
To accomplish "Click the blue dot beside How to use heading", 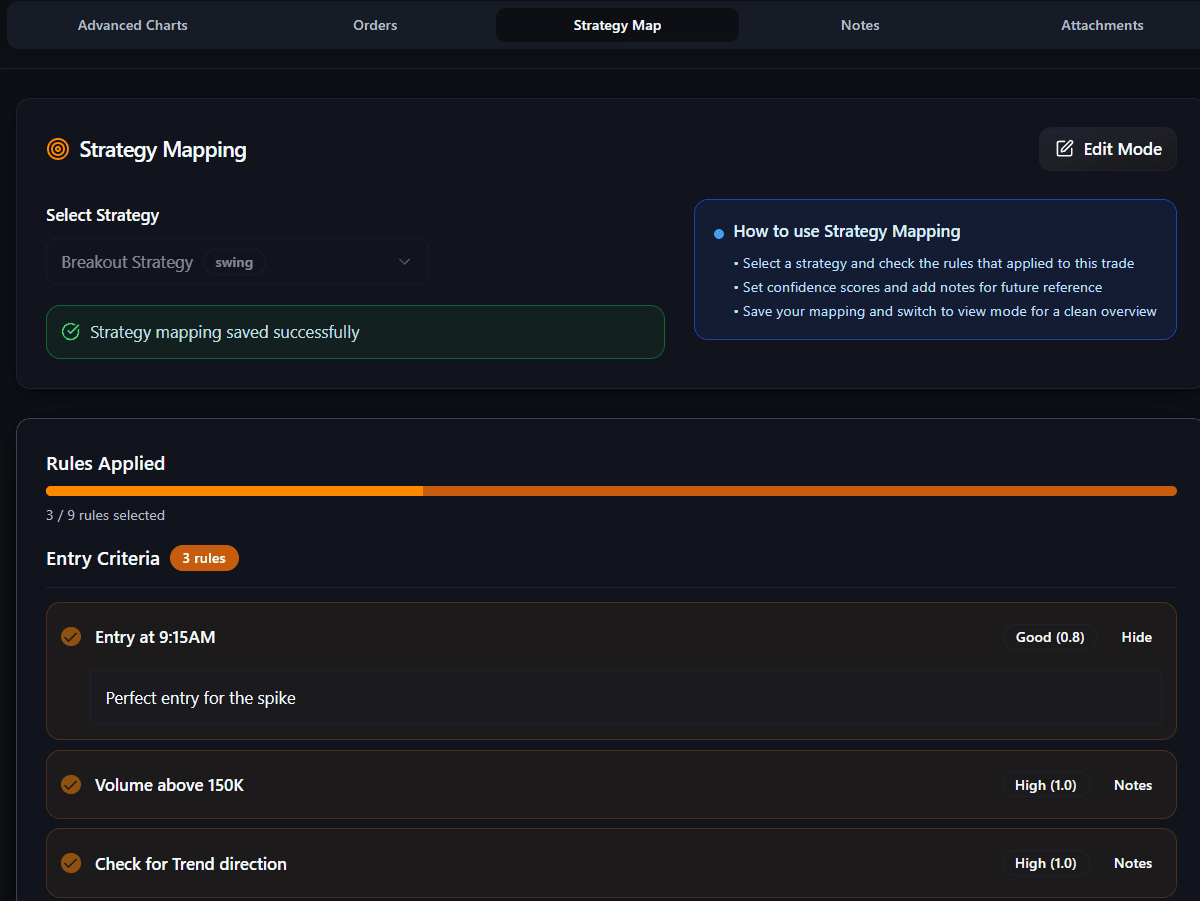I will pyautogui.click(x=718, y=233).
